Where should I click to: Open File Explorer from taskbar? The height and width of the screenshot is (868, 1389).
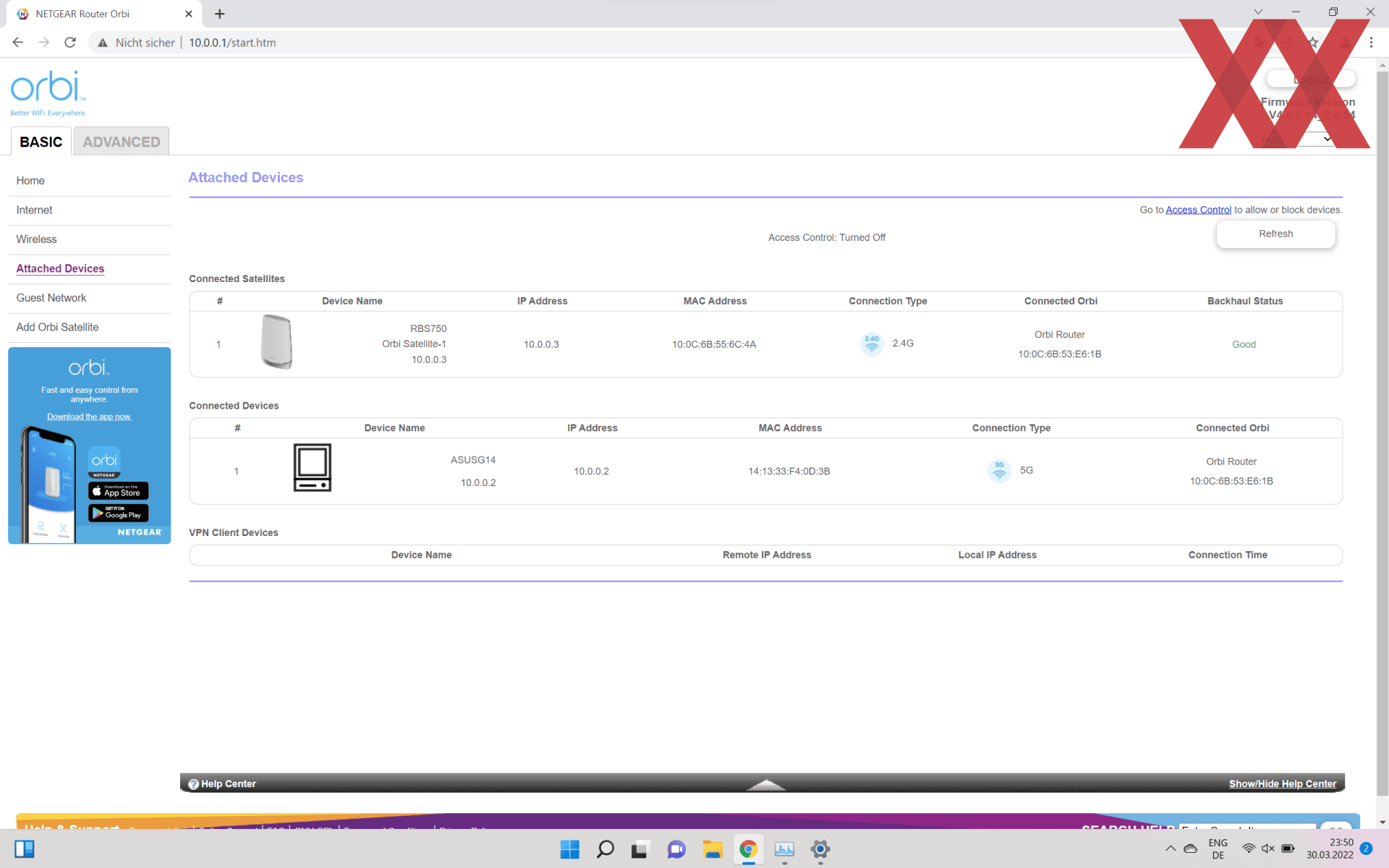(x=713, y=849)
